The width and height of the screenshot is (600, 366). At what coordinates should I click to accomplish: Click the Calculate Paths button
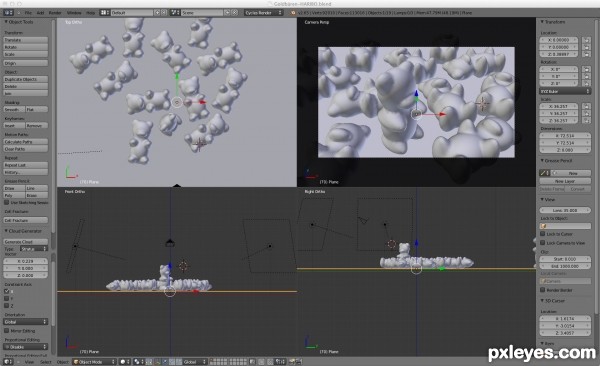tap(26, 142)
